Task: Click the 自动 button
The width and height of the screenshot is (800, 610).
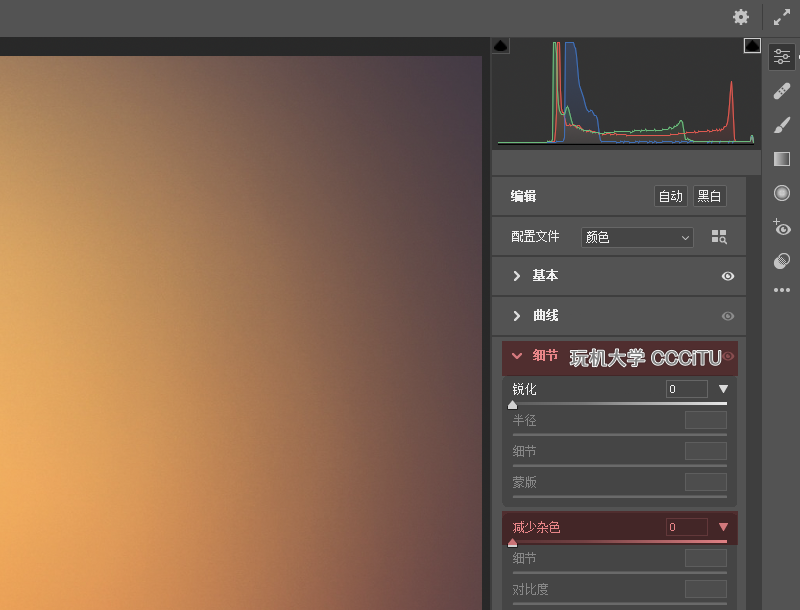Action: [x=670, y=196]
